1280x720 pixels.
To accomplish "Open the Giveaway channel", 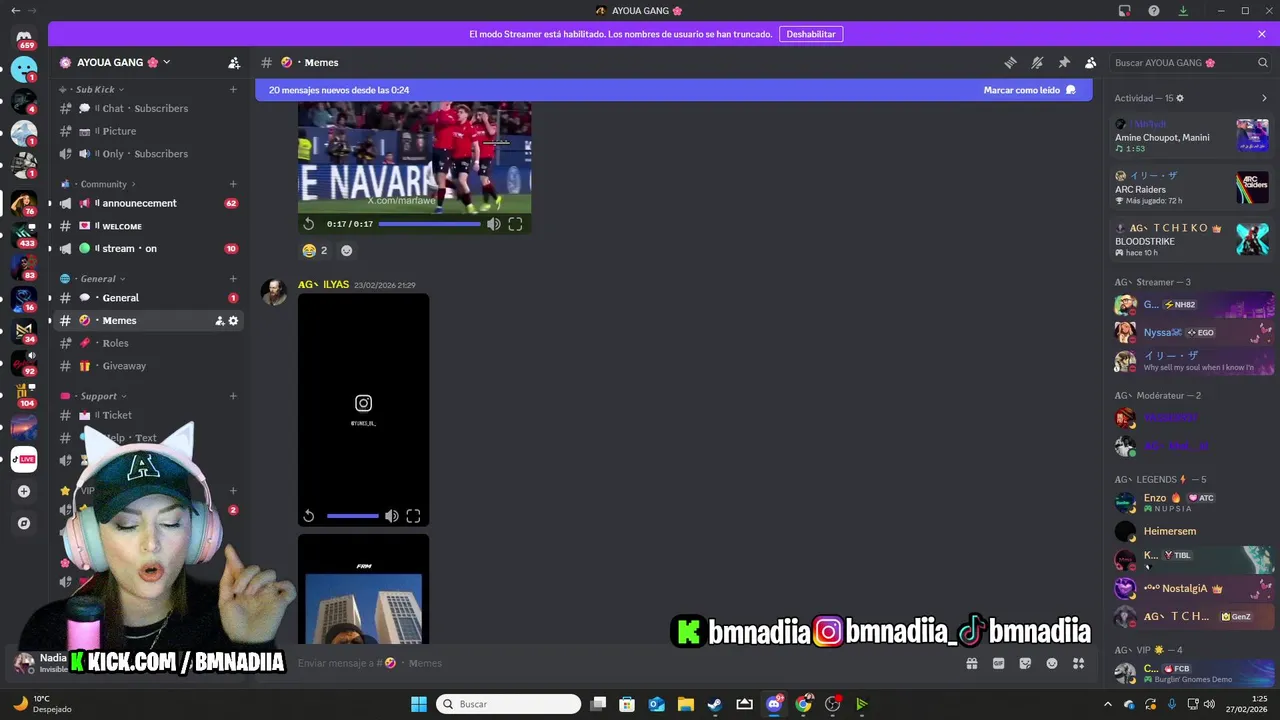I will [x=148, y=366].
